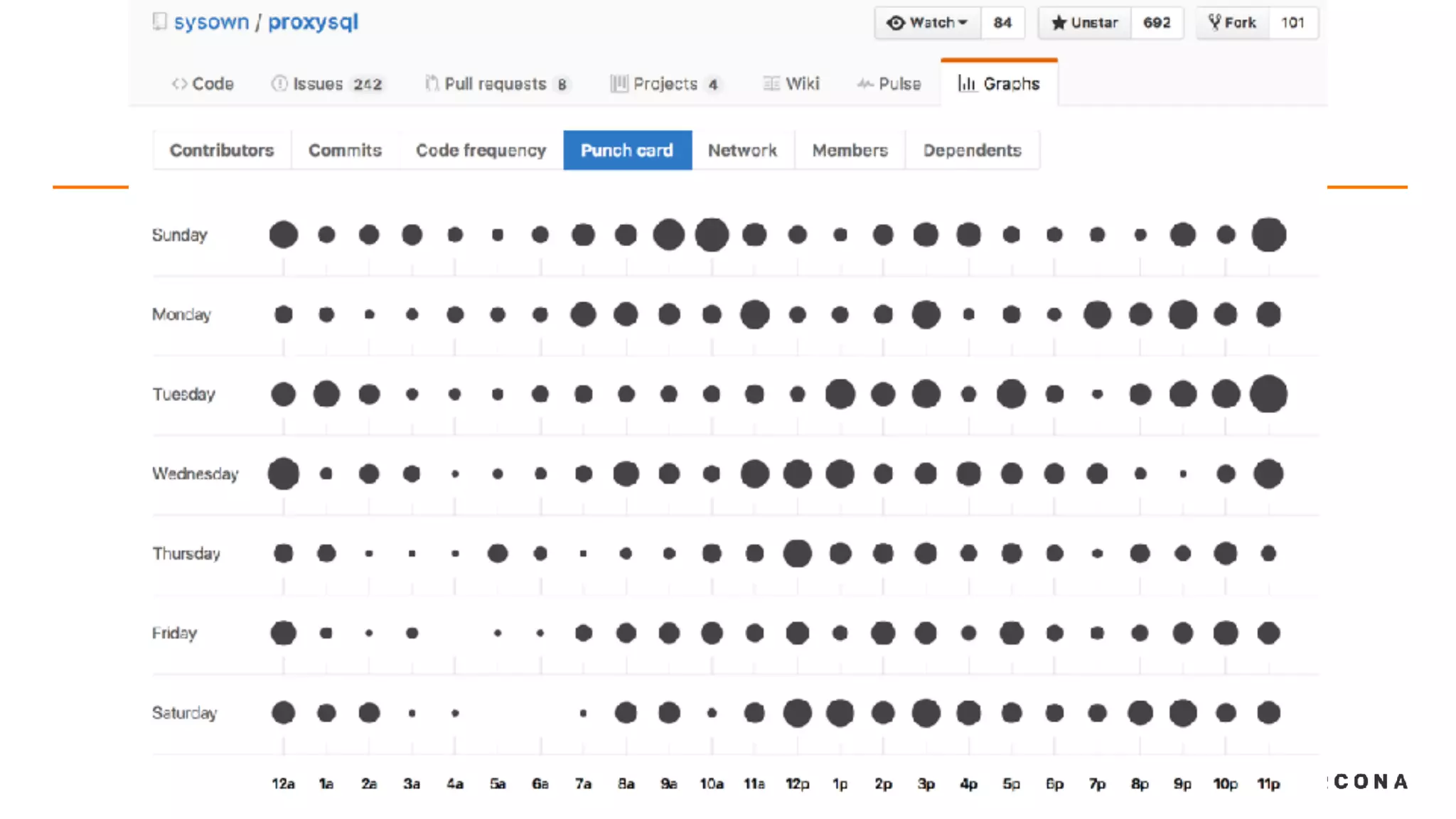Click the Unstar star icon

click(x=1059, y=23)
